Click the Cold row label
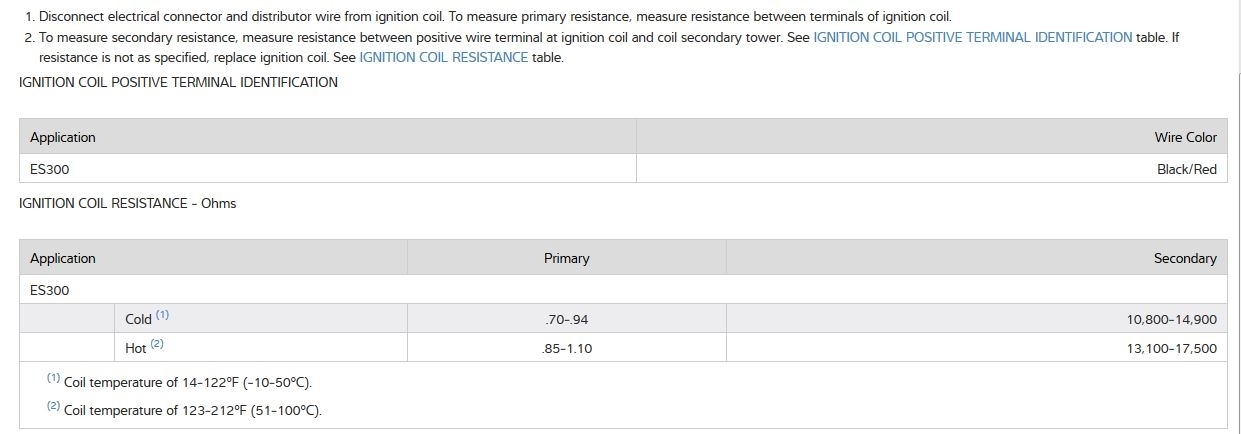The image size is (1241, 434). [x=138, y=319]
